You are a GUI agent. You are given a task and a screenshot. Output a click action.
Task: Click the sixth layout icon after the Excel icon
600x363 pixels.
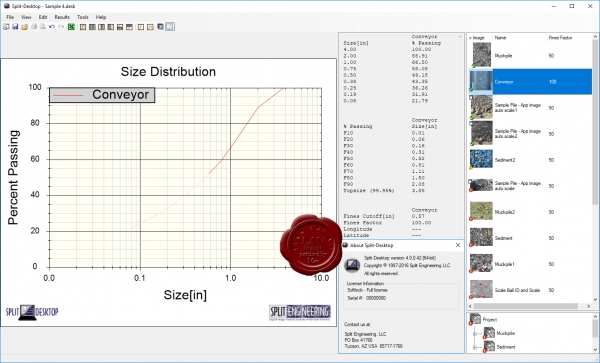tap(129, 27)
